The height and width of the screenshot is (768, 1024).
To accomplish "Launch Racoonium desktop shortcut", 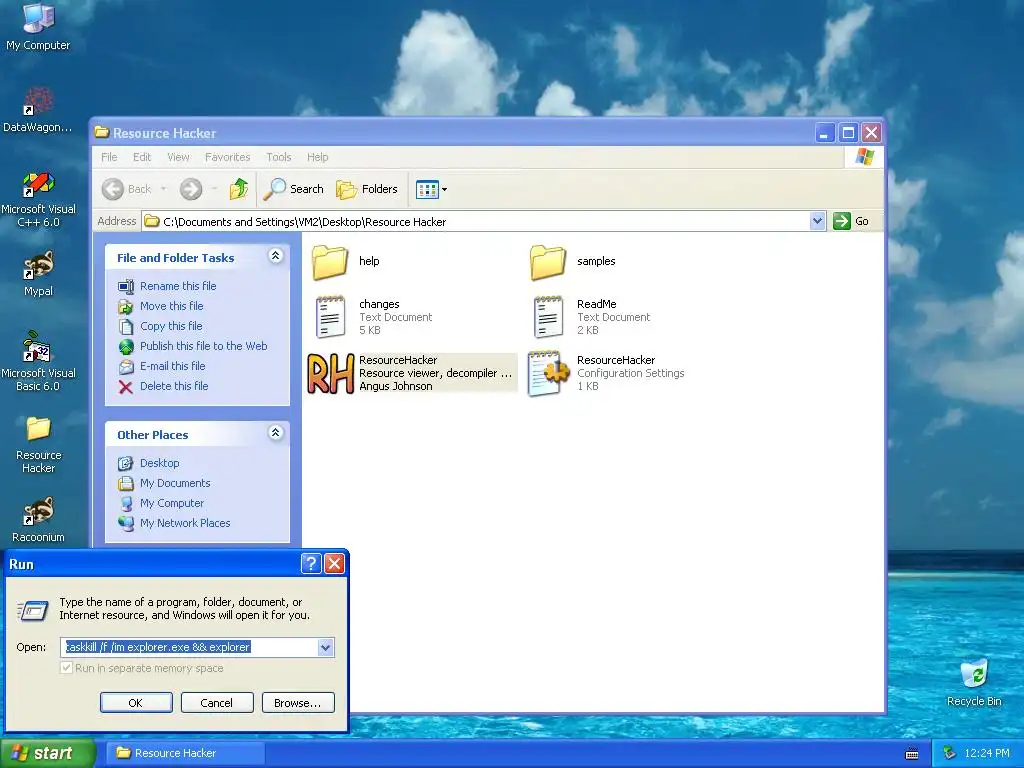I will [38, 520].
